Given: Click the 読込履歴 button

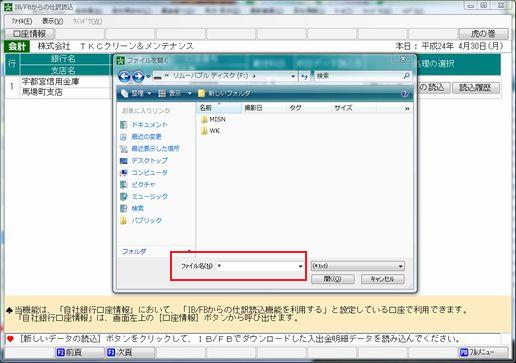Looking at the screenshot, I should click(x=475, y=88).
